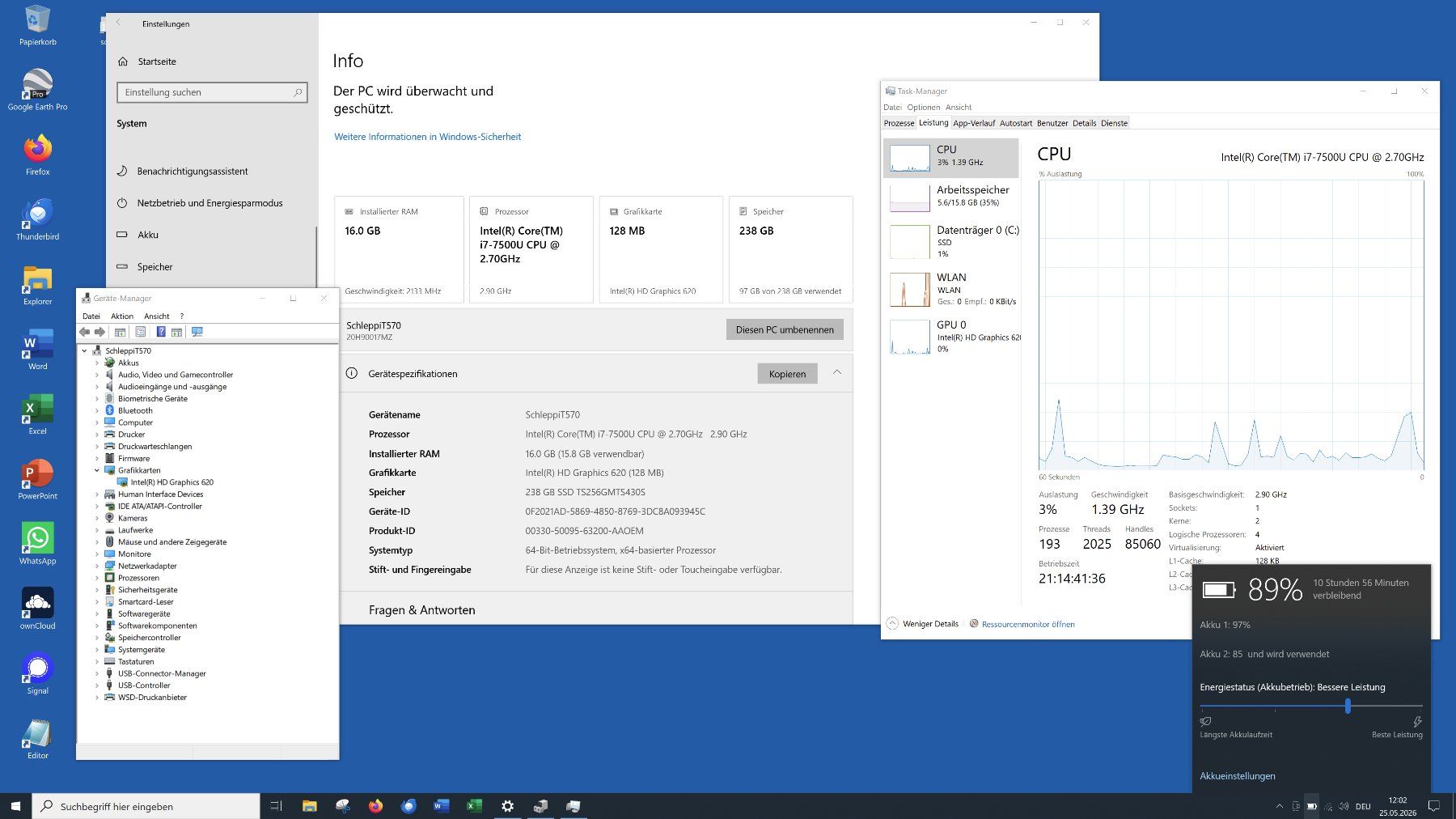Open the WhatsApp desktop shortcut
The height and width of the screenshot is (819, 1456).
38,544
